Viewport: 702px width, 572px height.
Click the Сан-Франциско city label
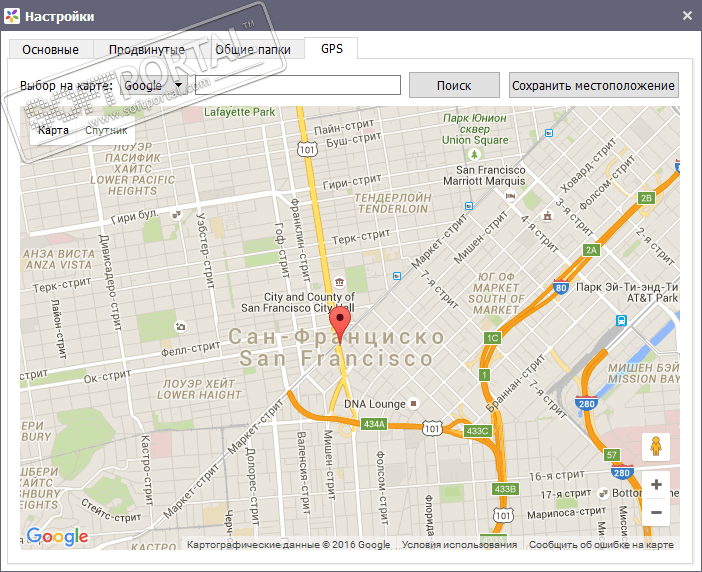pyautogui.click(x=336, y=337)
